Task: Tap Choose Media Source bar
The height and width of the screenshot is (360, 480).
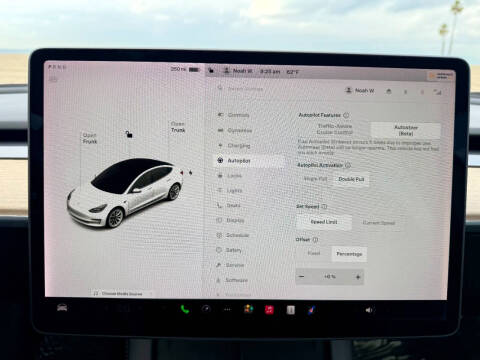Action: tap(121, 294)
